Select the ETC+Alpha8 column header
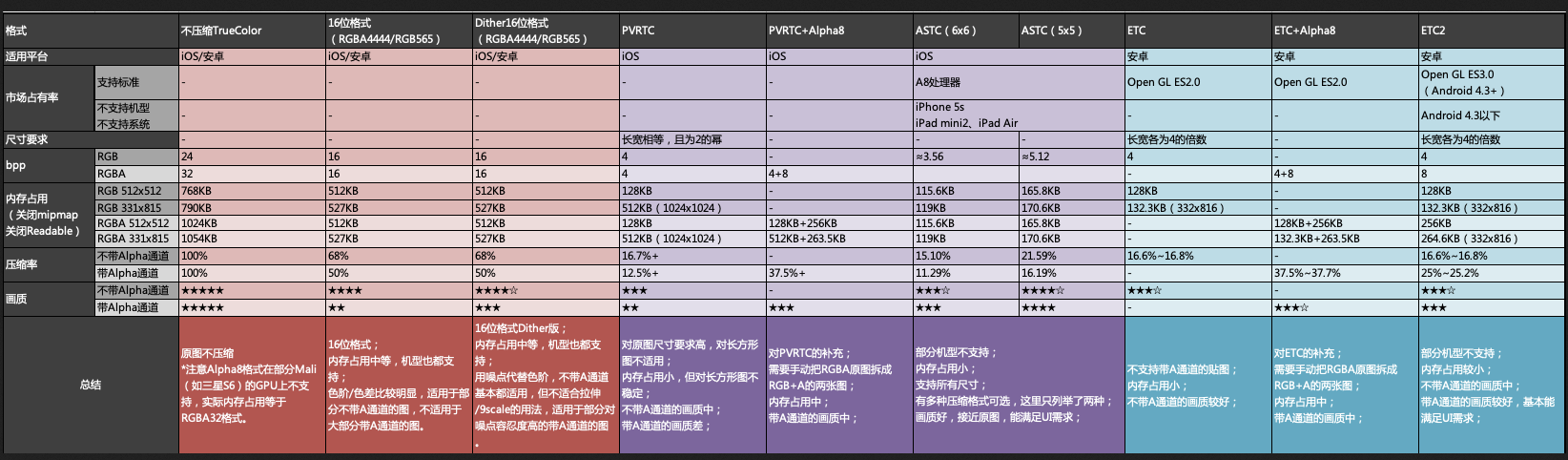Image resolution: width=1568 pixels, height=460 pixels. 1345,31
